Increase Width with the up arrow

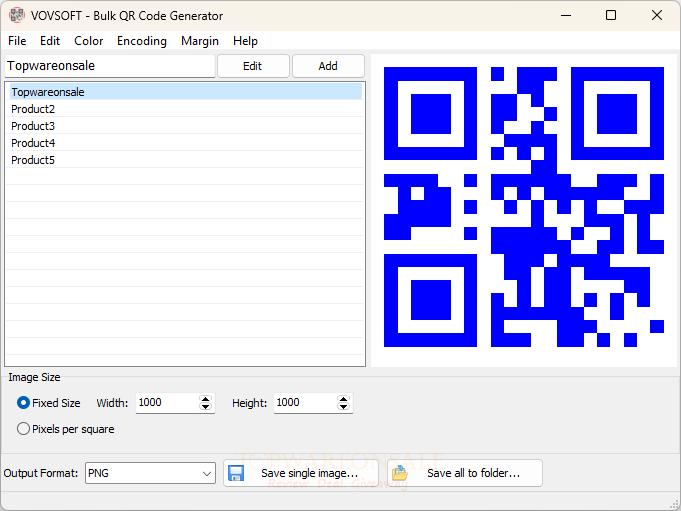205,399
